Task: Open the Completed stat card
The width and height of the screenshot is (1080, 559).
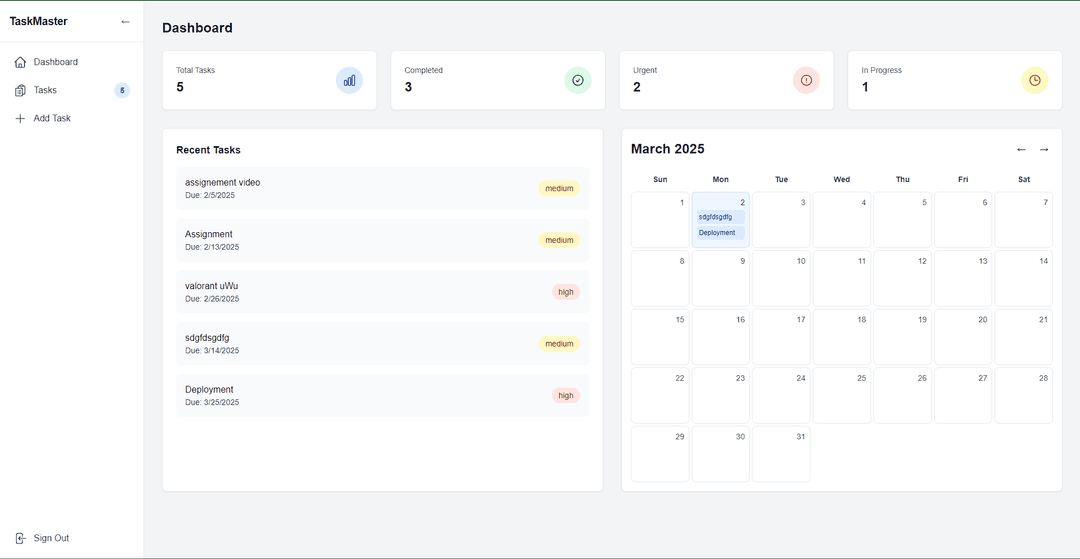Action: pyautogui.click(x=498, y=80)
